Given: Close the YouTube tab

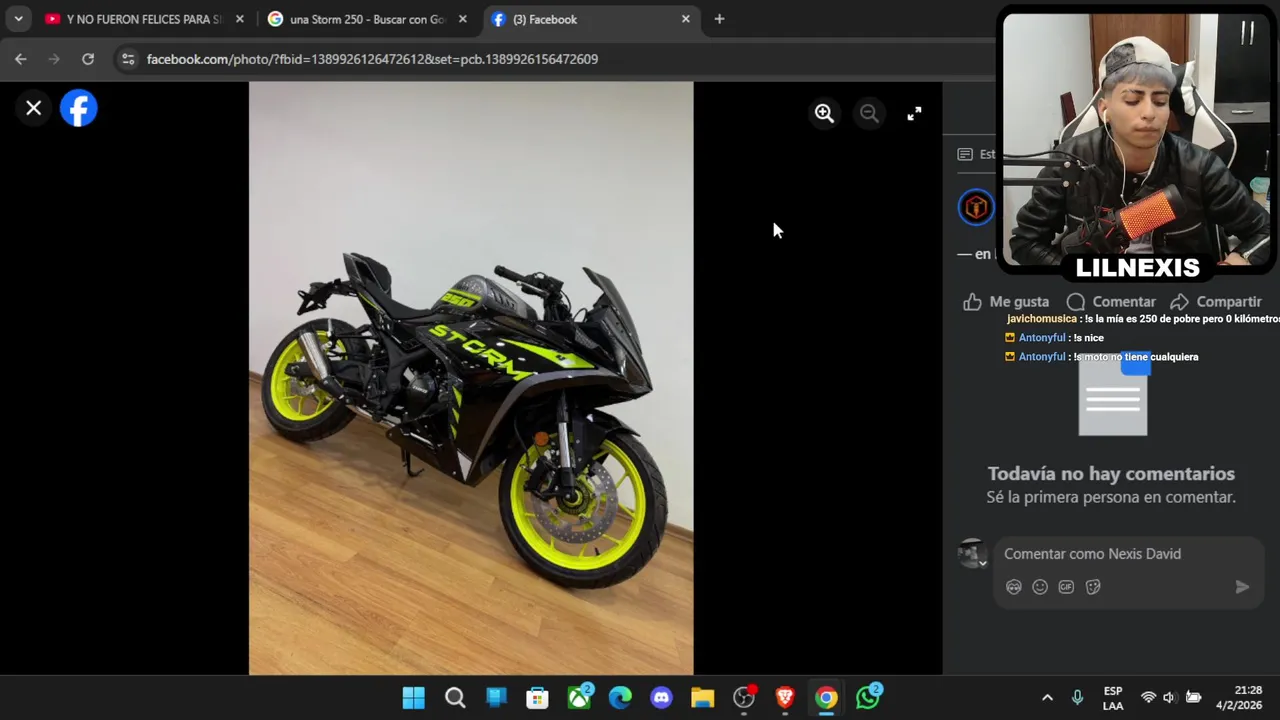Looking at the screenshot, I should (x=239, y=19).
